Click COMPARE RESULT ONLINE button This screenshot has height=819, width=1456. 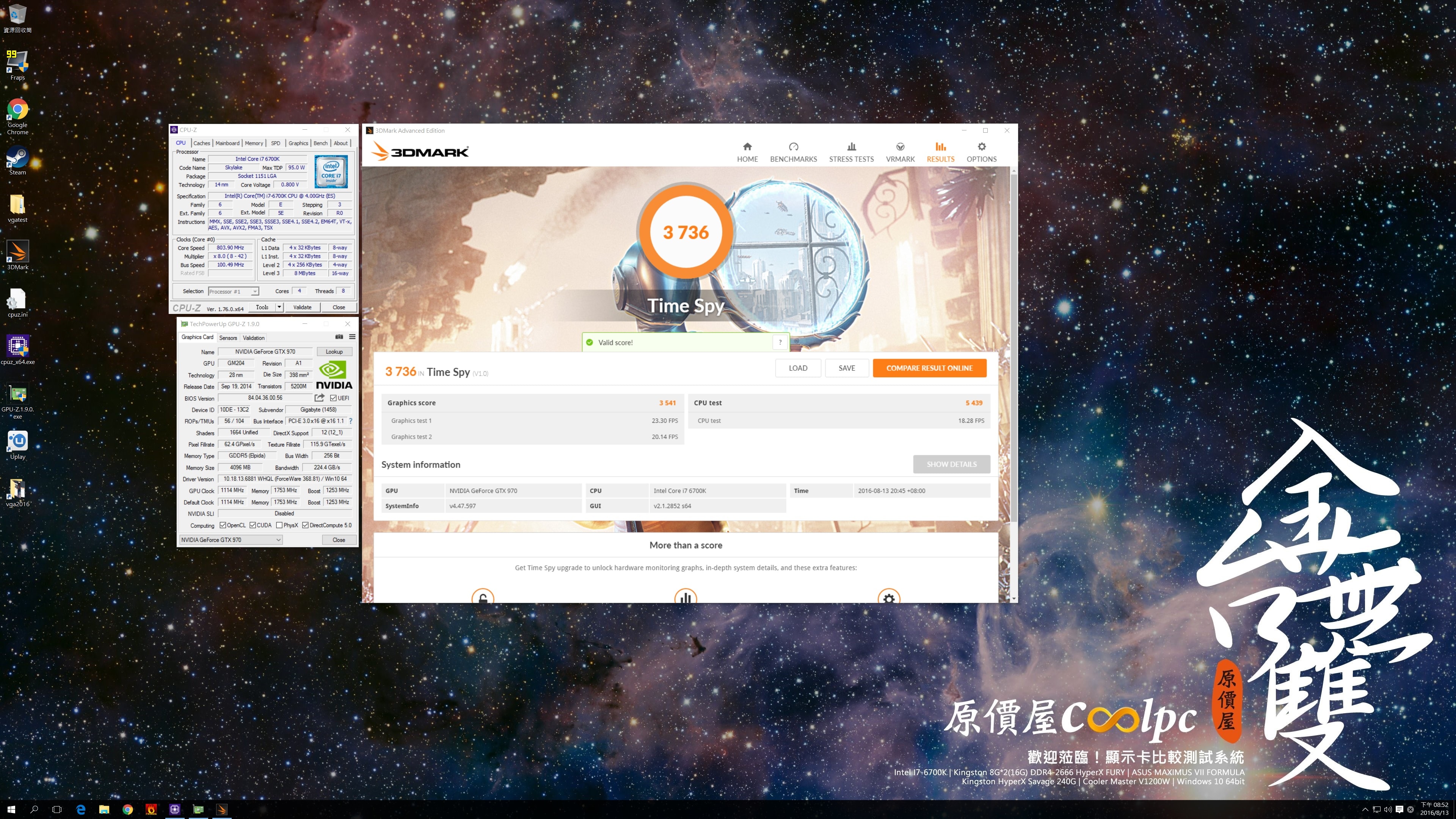click(x=929, y=368)
